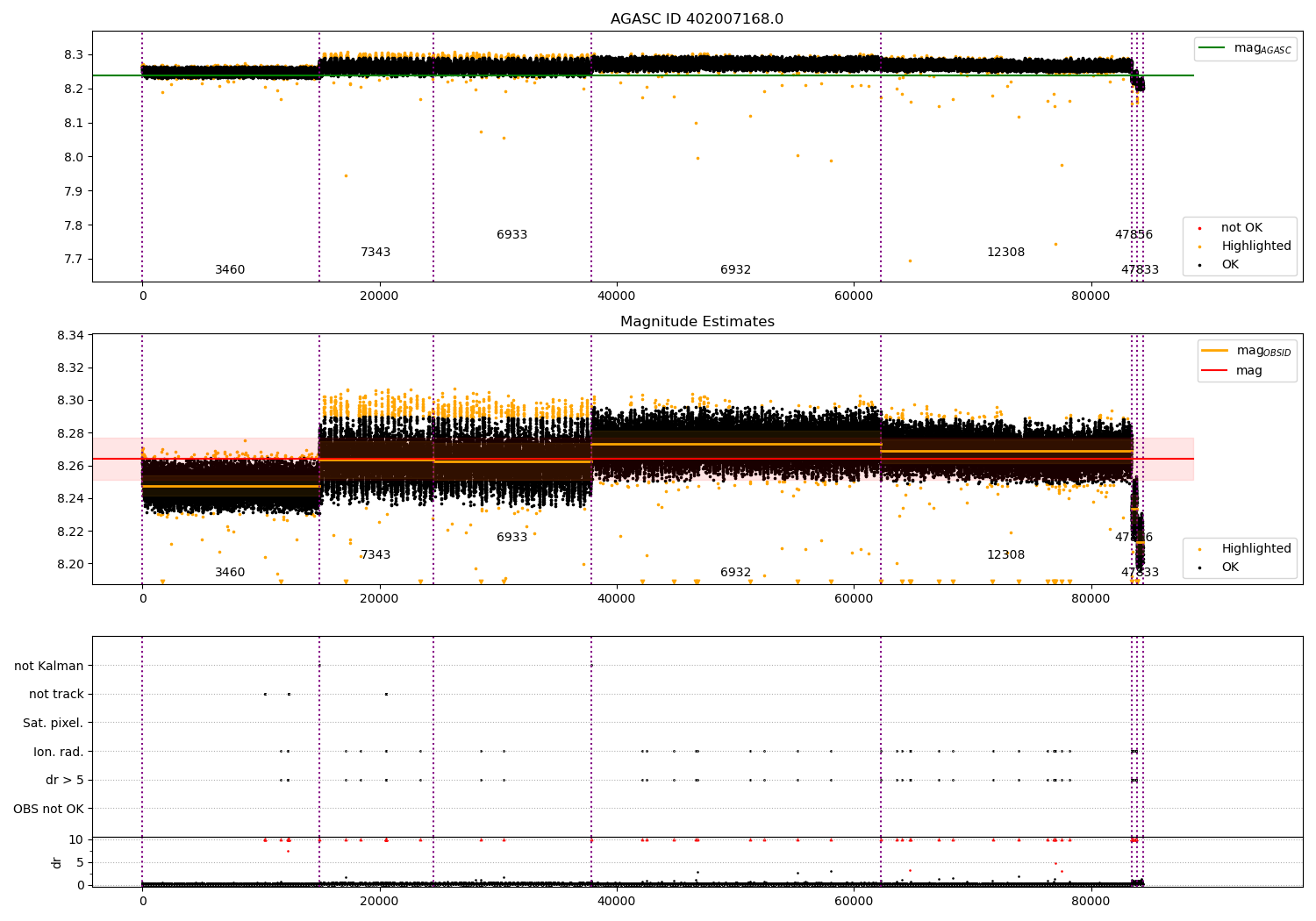Click obsid label 3460 in Magnitude Estimates plot

click(230, 573)
